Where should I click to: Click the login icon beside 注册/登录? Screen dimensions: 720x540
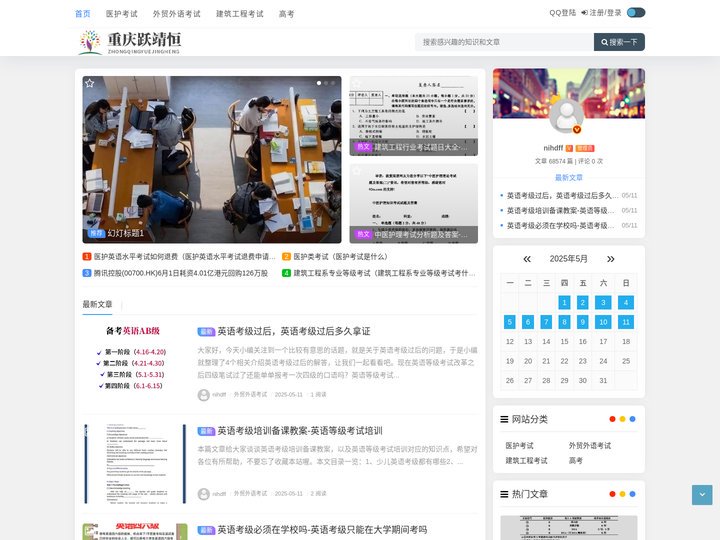coord(585,13)
